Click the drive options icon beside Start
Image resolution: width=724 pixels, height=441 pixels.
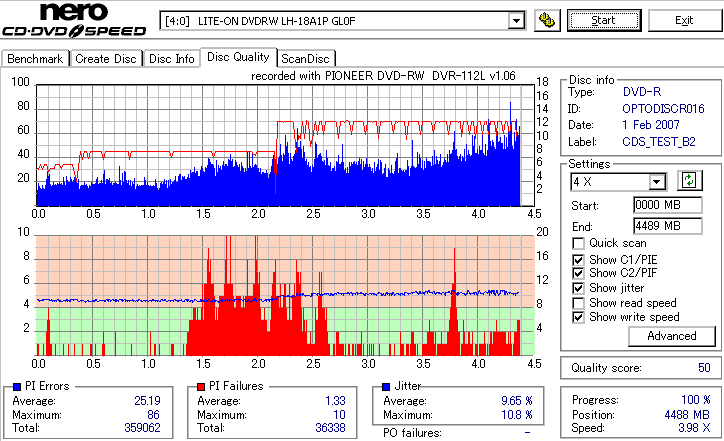click(547, 21)
